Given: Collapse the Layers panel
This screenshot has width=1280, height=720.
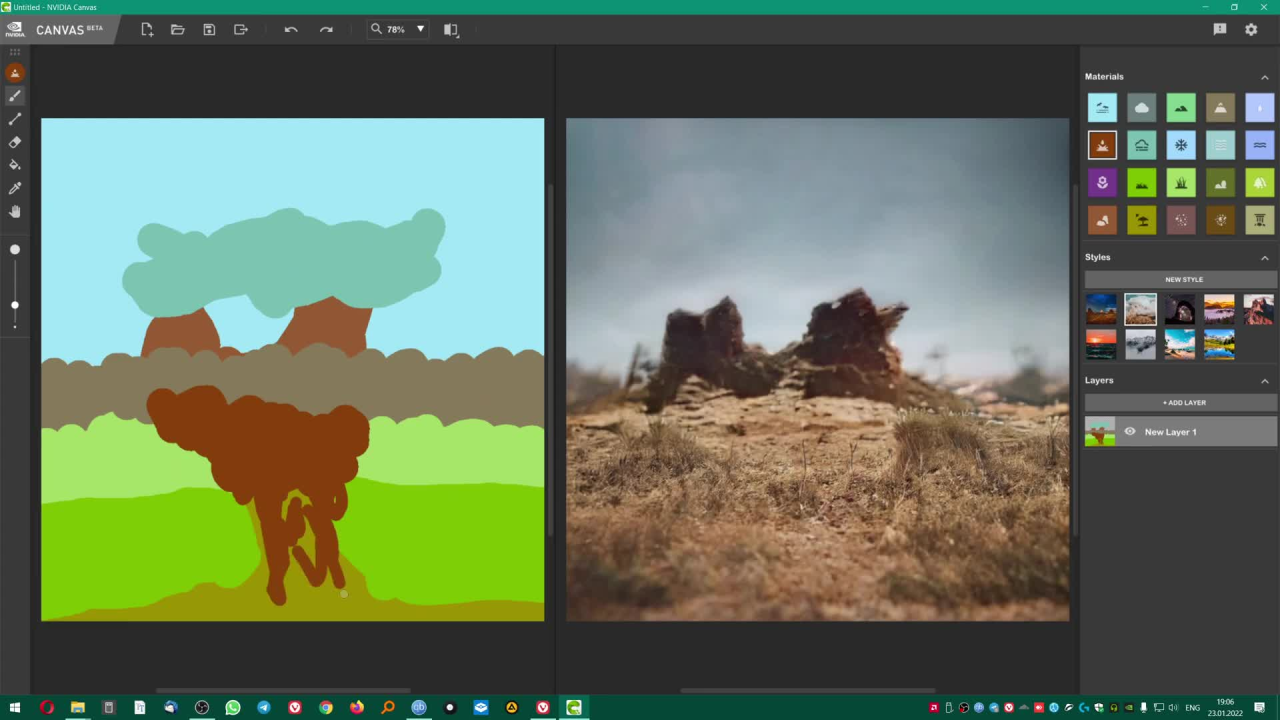Looking at the screenshot, I should 1264,381.
